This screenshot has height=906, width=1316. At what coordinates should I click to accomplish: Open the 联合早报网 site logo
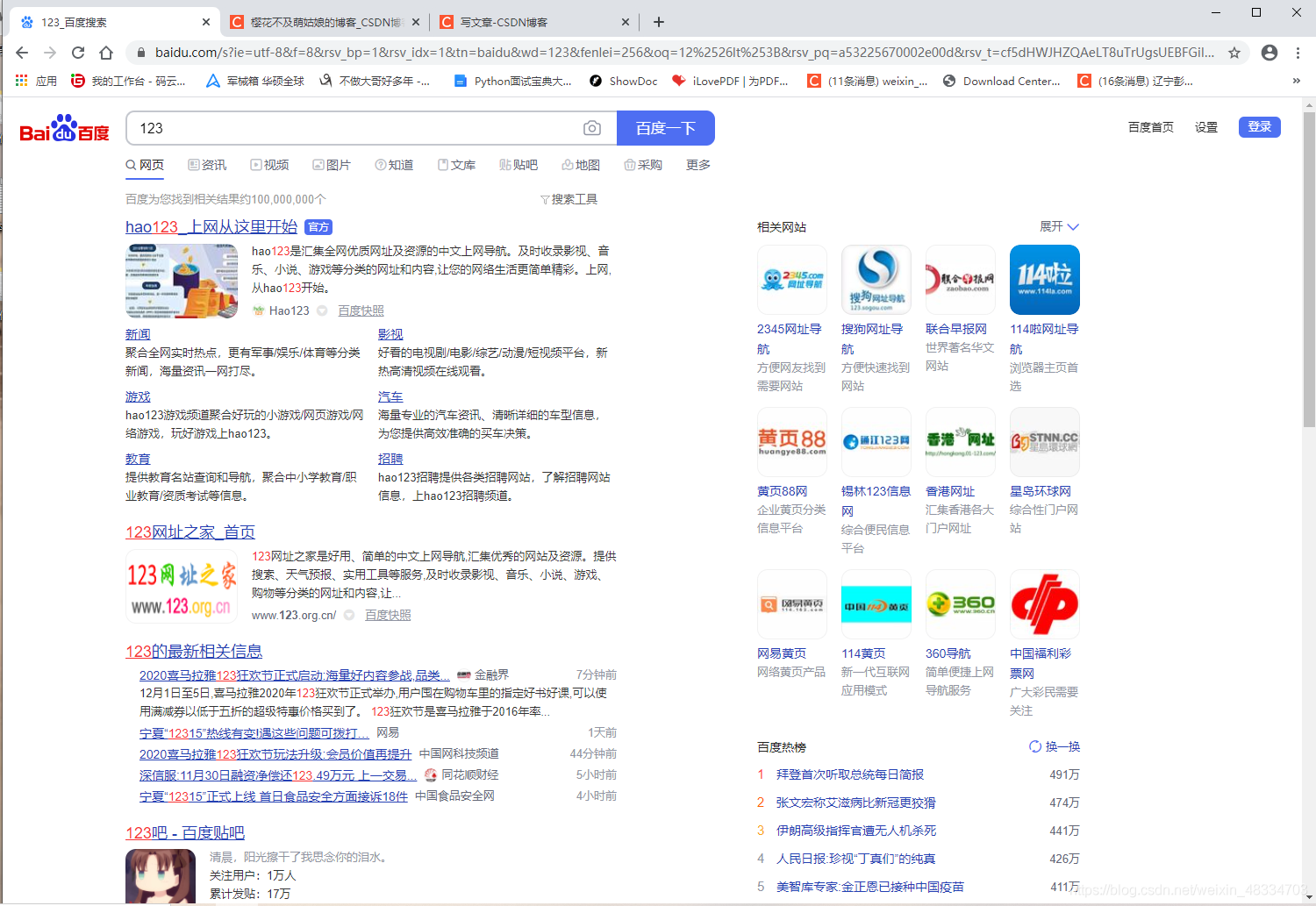(961, 280)
